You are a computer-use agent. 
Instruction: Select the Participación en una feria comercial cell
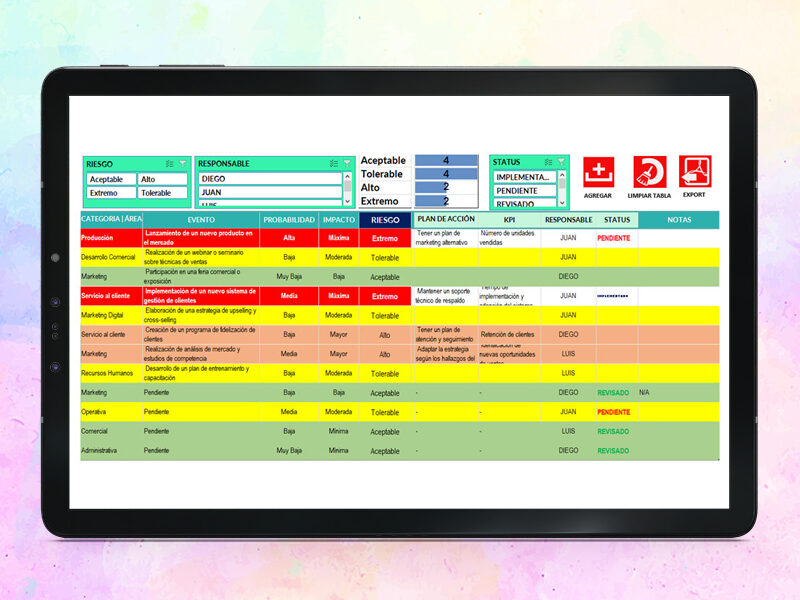click(201, 277)
